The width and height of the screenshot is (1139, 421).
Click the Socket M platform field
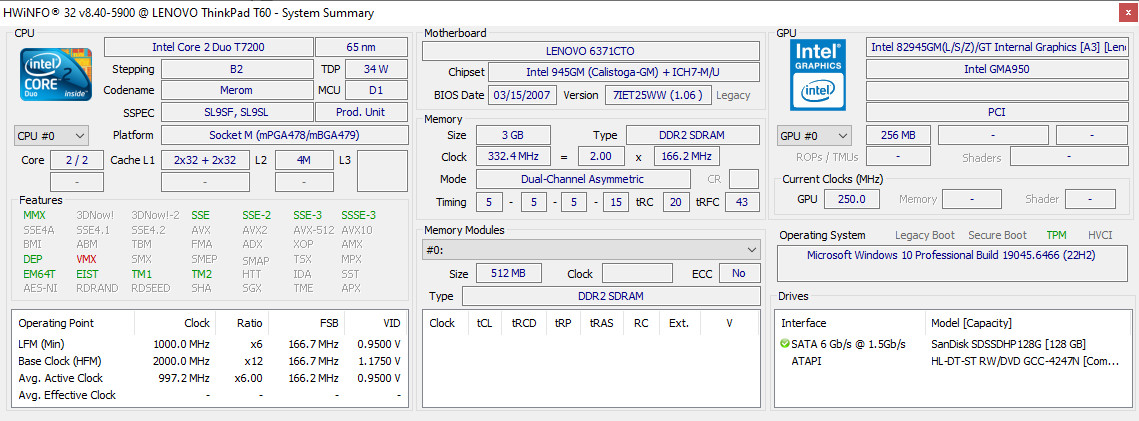[284, 135]
